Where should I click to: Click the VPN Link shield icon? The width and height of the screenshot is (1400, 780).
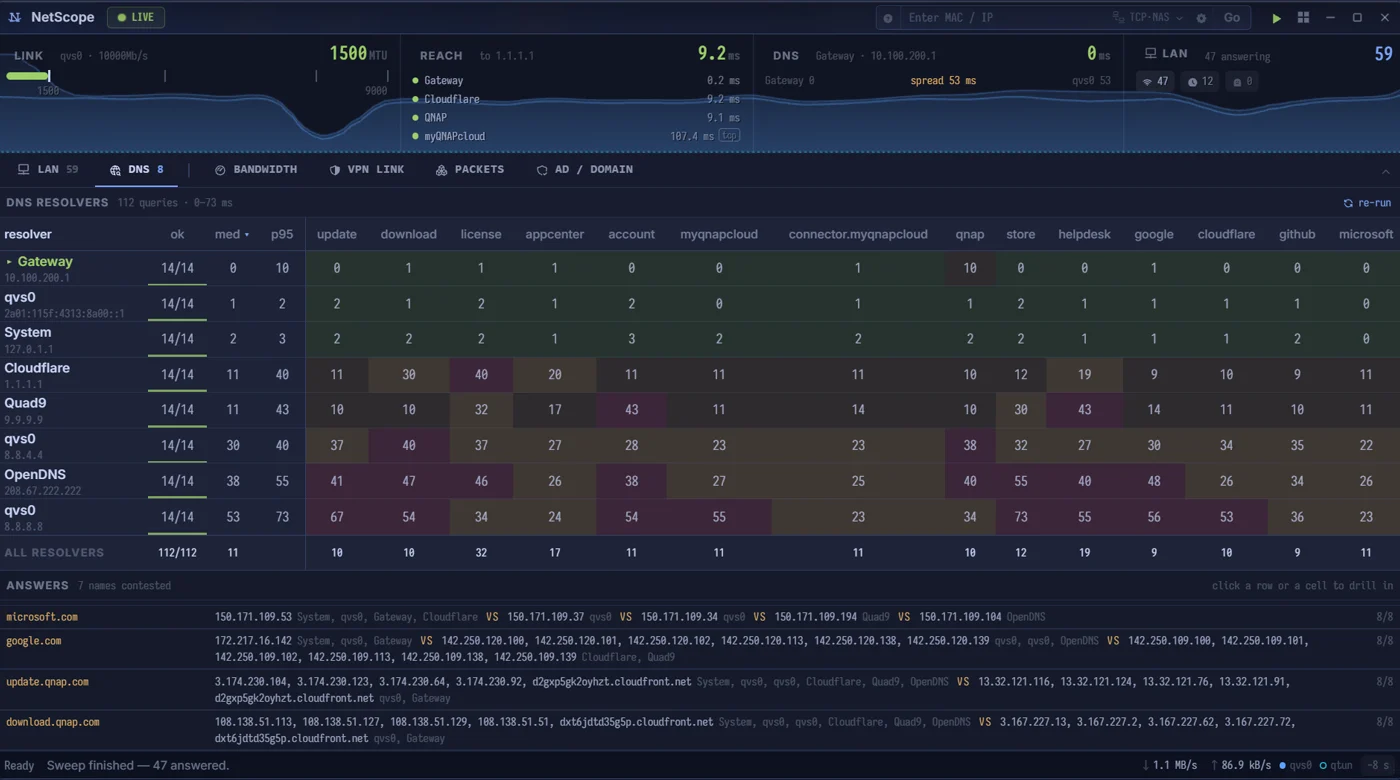coord(335,170)
